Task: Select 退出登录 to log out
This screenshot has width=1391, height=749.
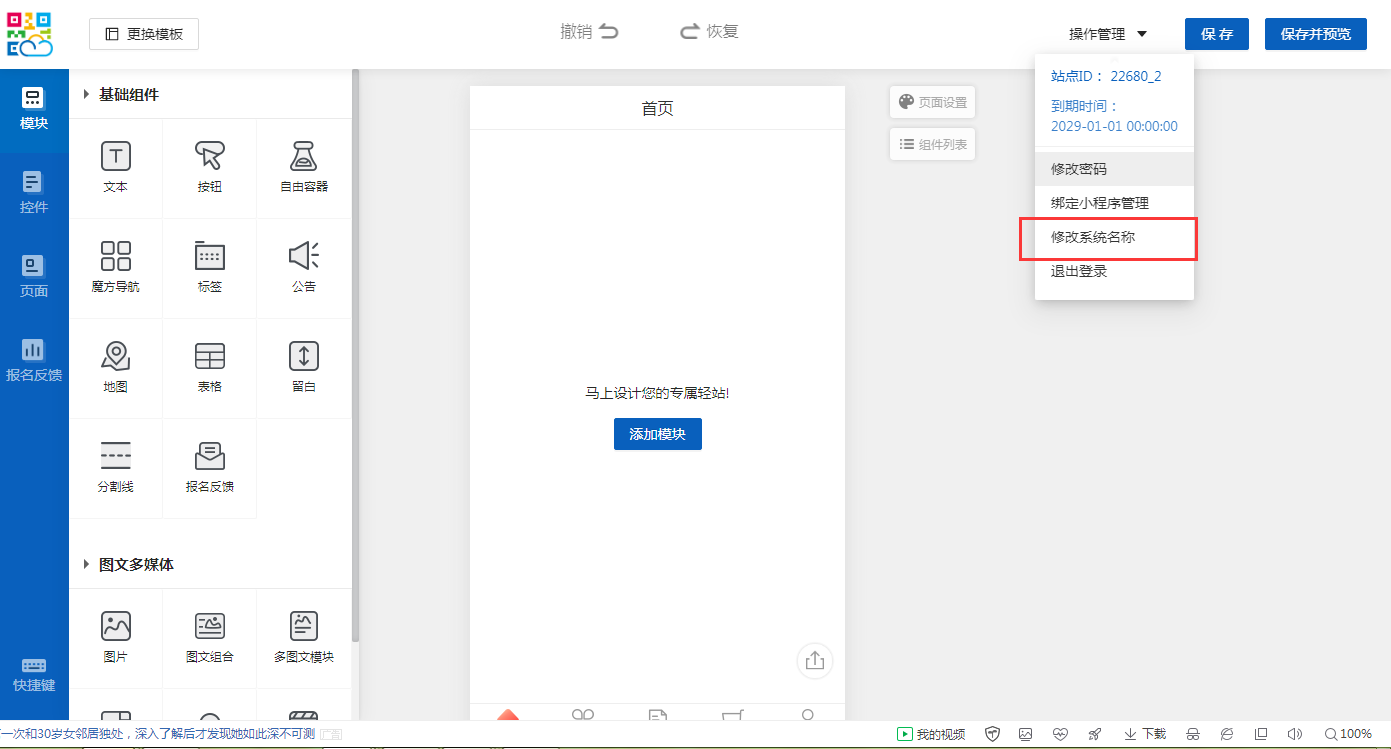Action: click(x=1079, y=272)
